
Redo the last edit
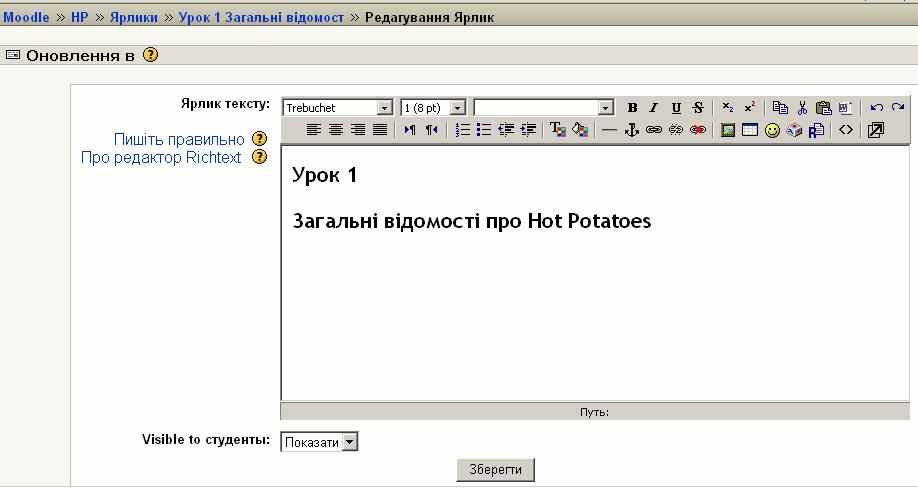coord(898,108)
